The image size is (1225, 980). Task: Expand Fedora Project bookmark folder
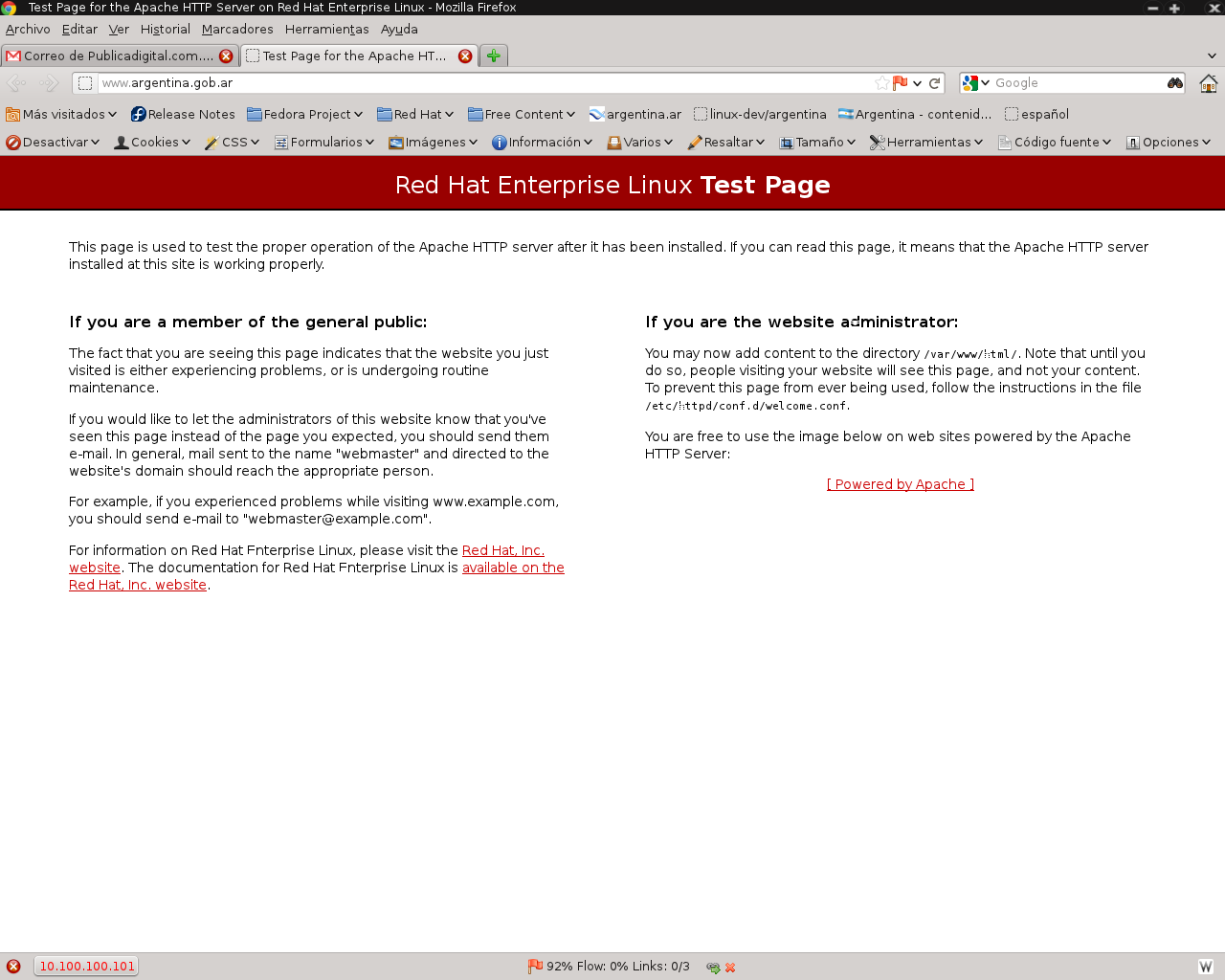[305, 114]
